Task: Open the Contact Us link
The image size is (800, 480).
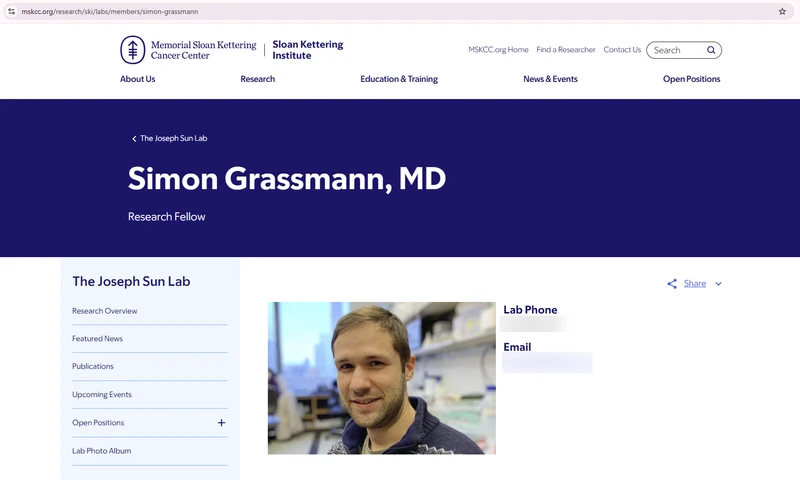Action: (x=622, y=49)
